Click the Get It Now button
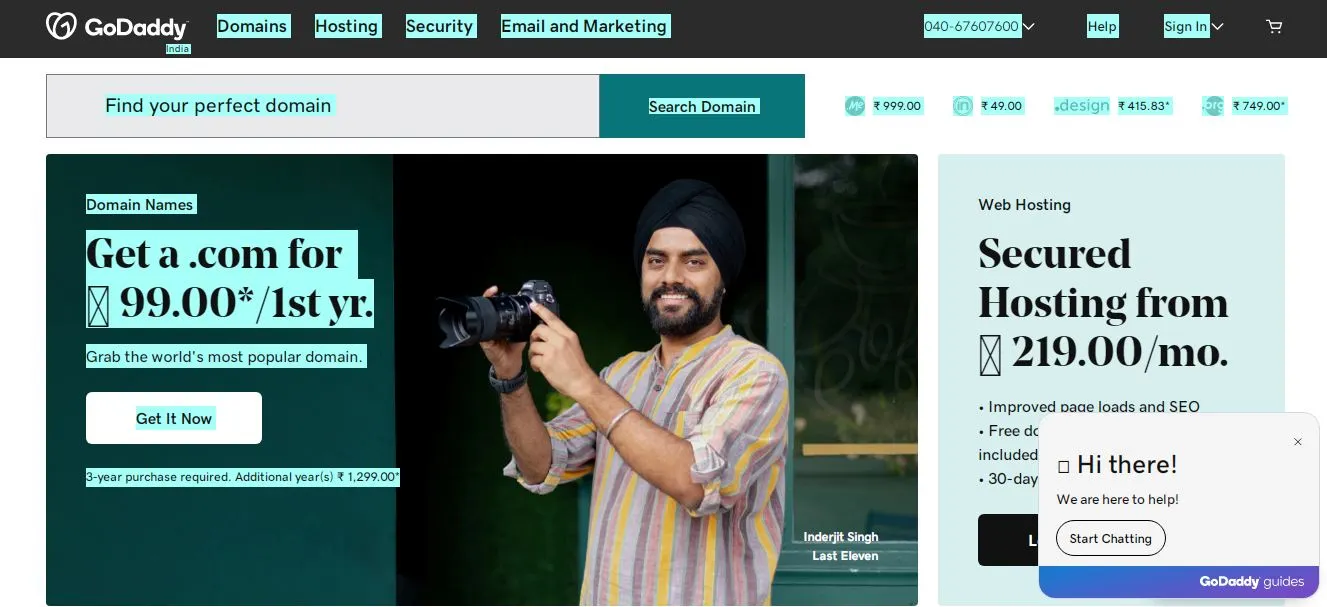 pyautogui.click(x=174, y=418)
